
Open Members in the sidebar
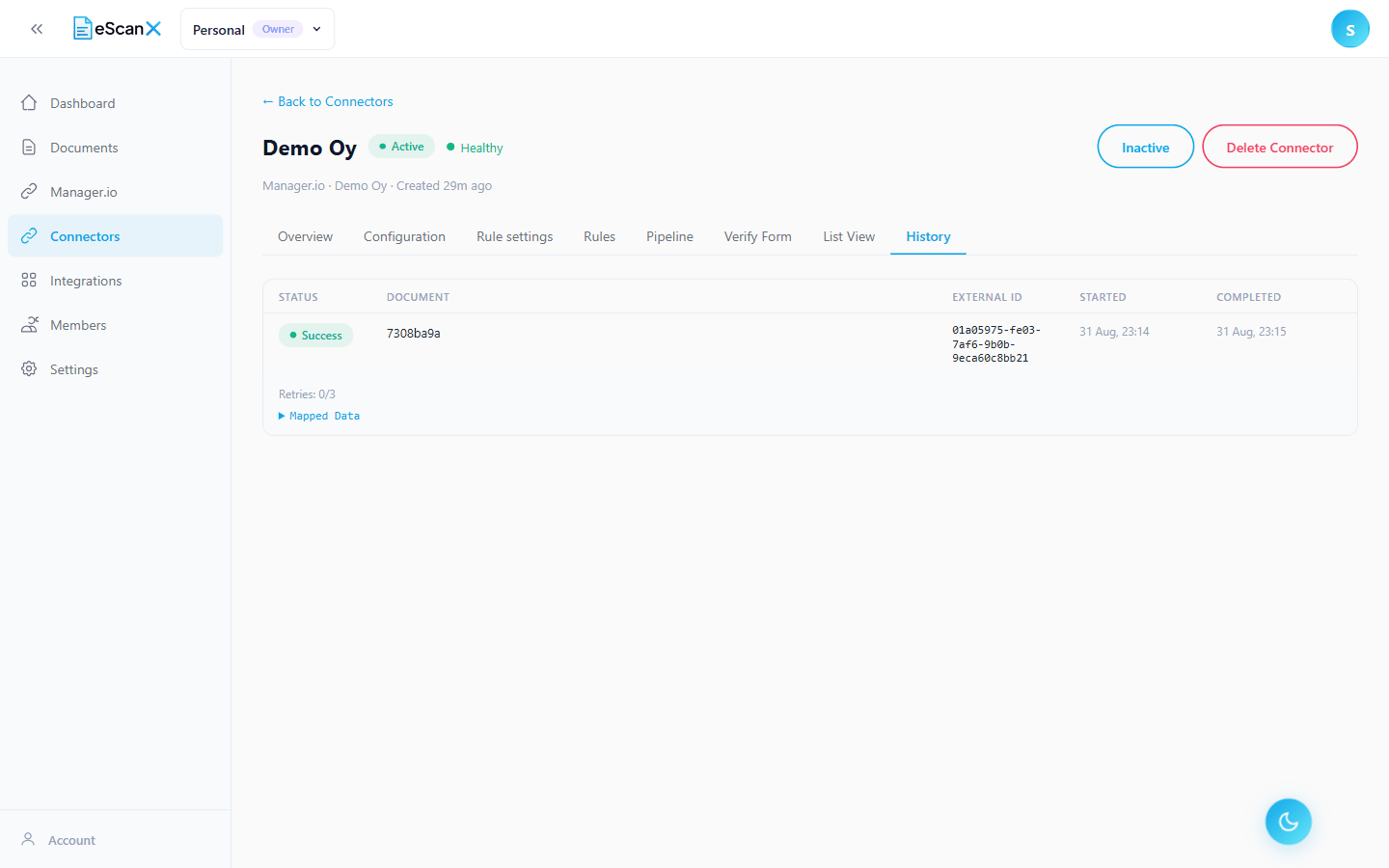point(116,325)
